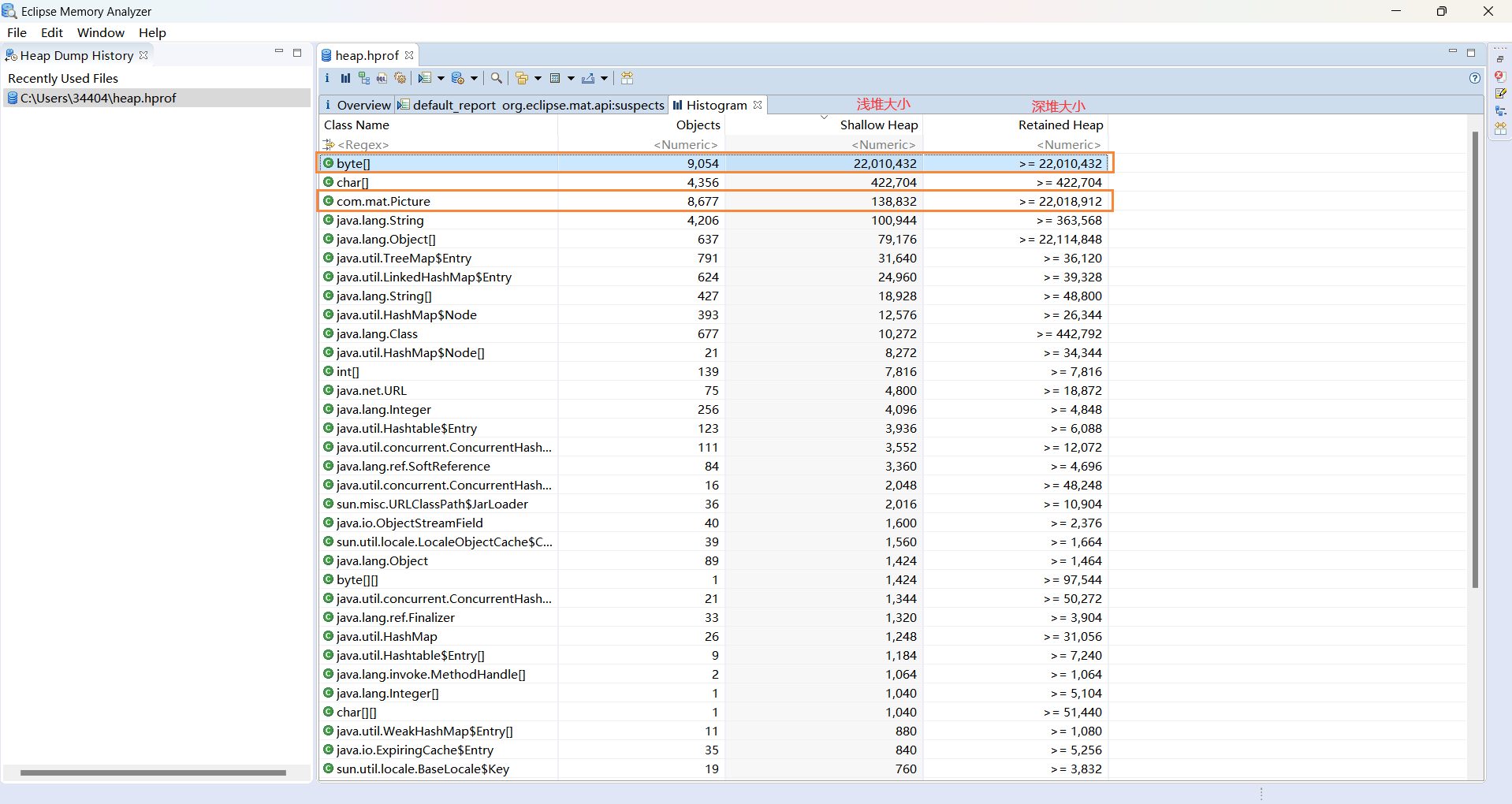Run an expert system report
This screenshot has height=804, width=1512.
tap(425, 78)
